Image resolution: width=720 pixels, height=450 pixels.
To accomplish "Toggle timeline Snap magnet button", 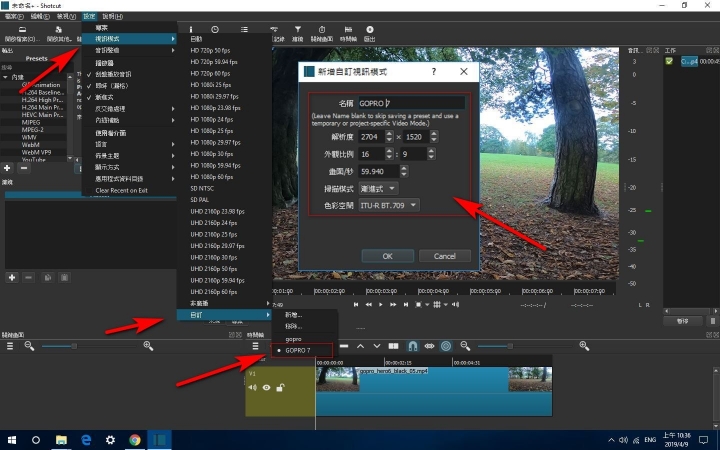I will point(413,346).
